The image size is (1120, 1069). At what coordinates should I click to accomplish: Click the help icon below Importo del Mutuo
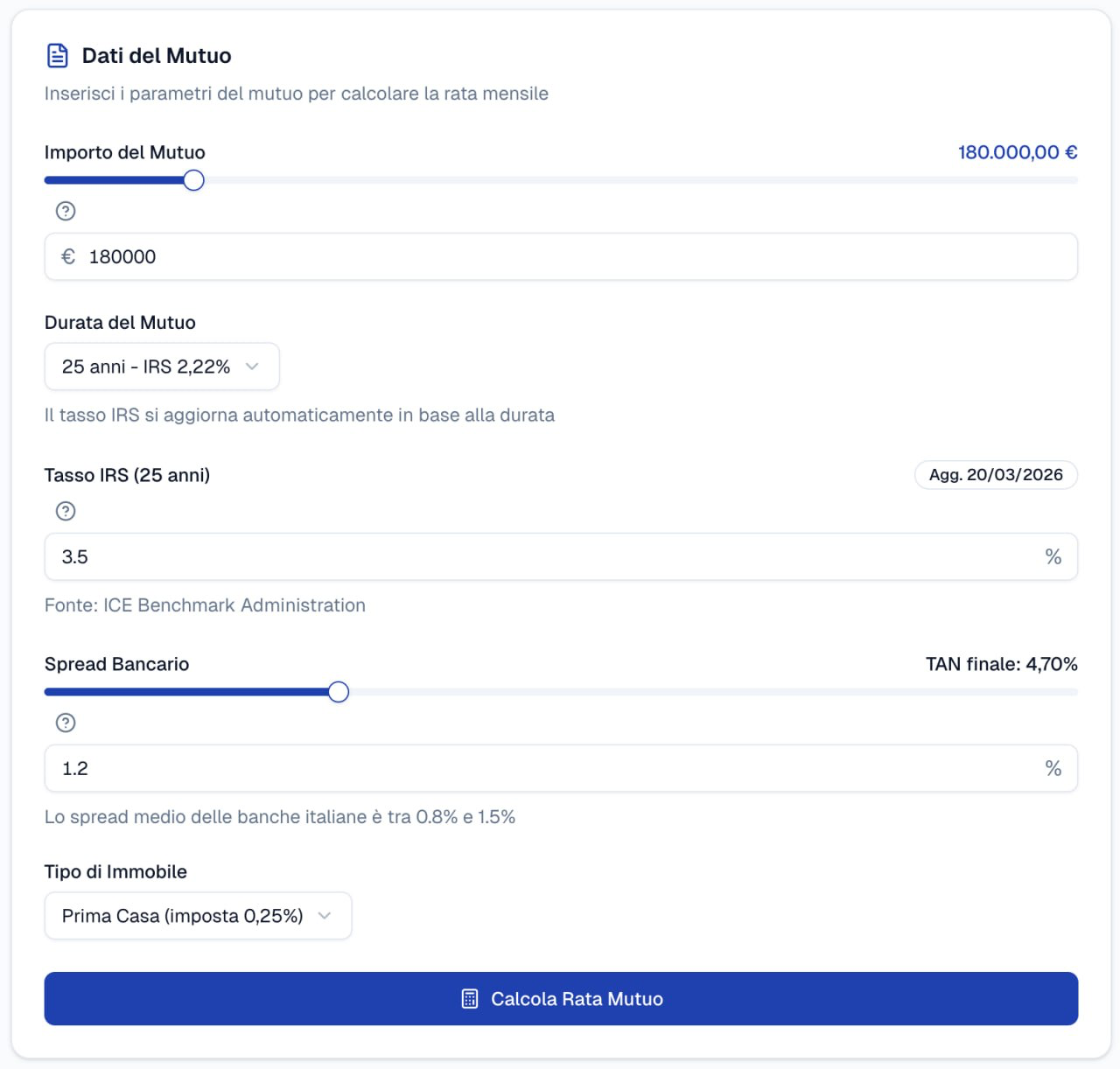pos(66,211)
